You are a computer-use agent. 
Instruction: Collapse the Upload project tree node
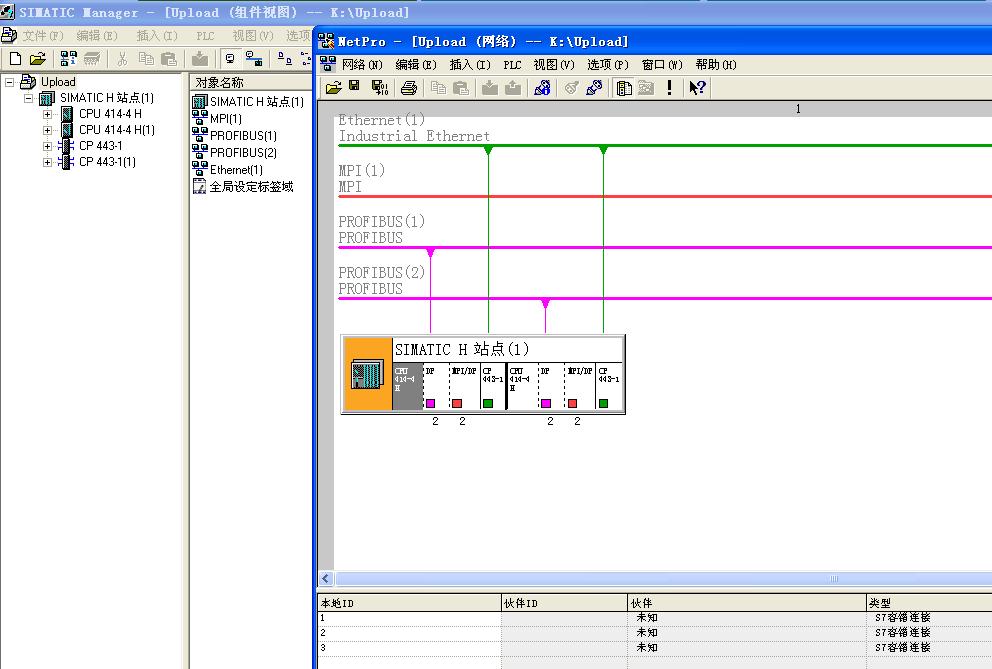coord(9,82)
